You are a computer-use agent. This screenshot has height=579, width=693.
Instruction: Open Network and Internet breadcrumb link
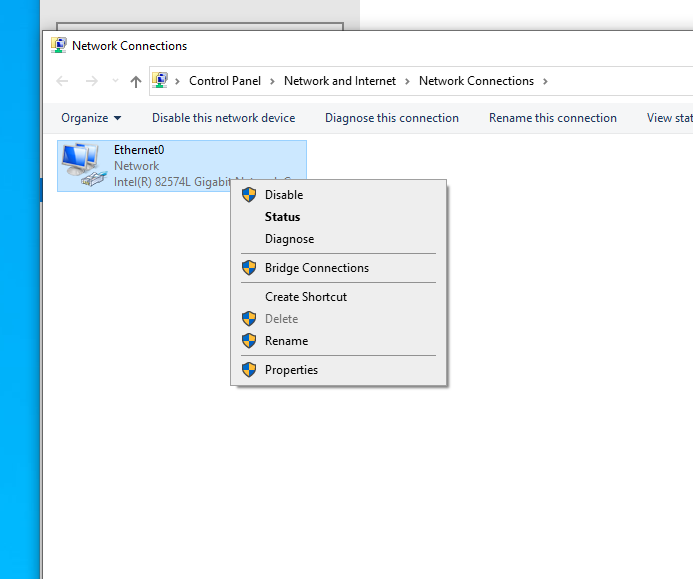coord(340,81)
